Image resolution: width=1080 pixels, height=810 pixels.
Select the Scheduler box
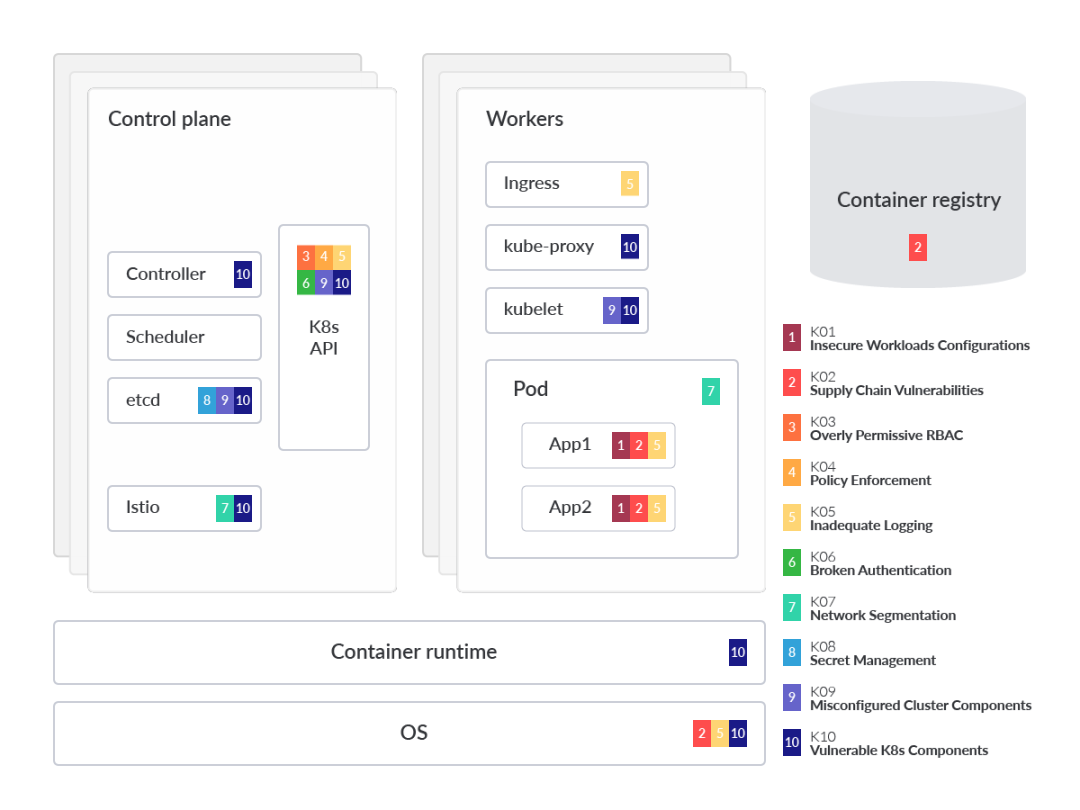click(x=184, y=337)
